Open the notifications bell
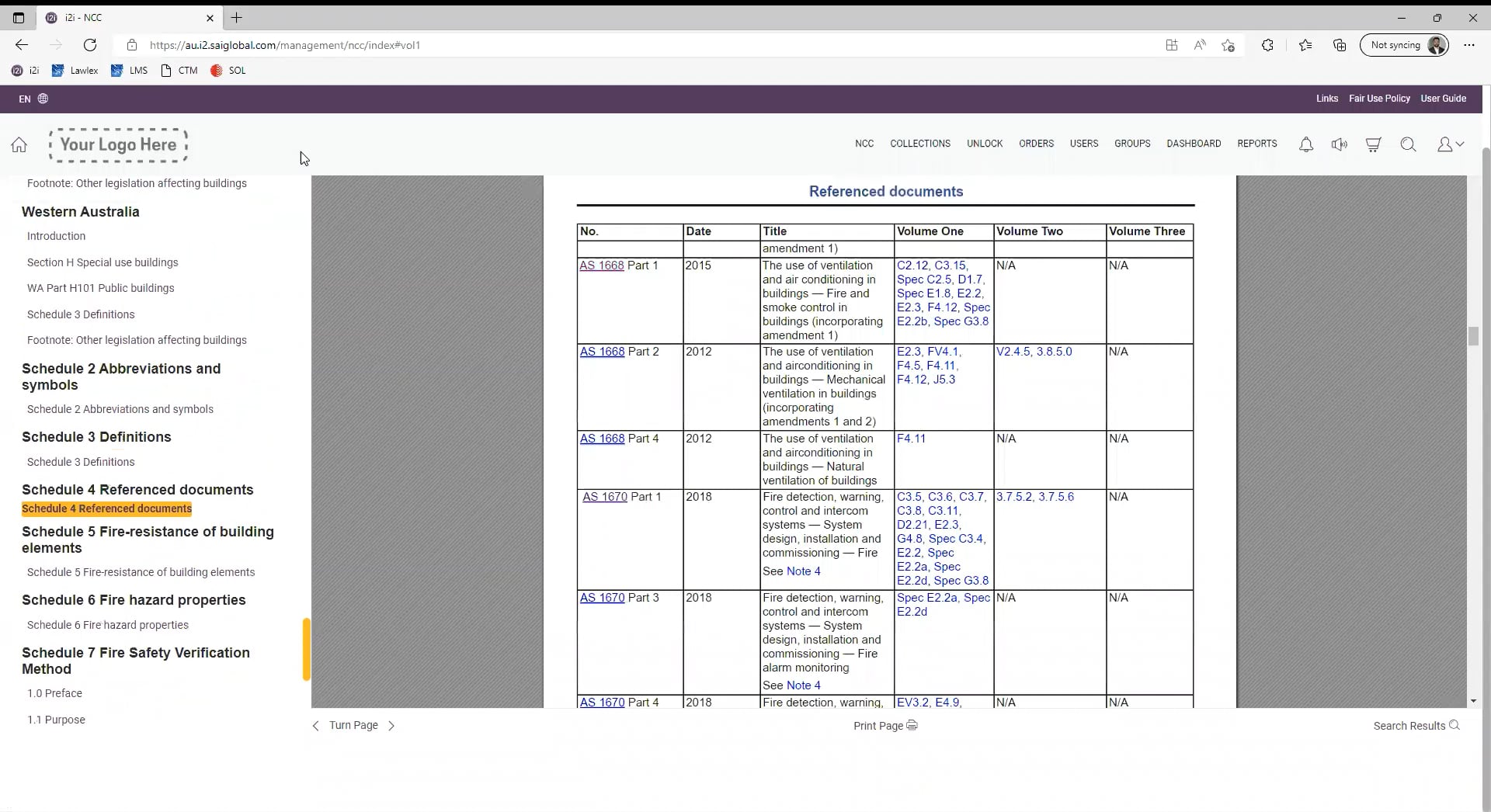The image size is (1491, 812). (1306, 144)
